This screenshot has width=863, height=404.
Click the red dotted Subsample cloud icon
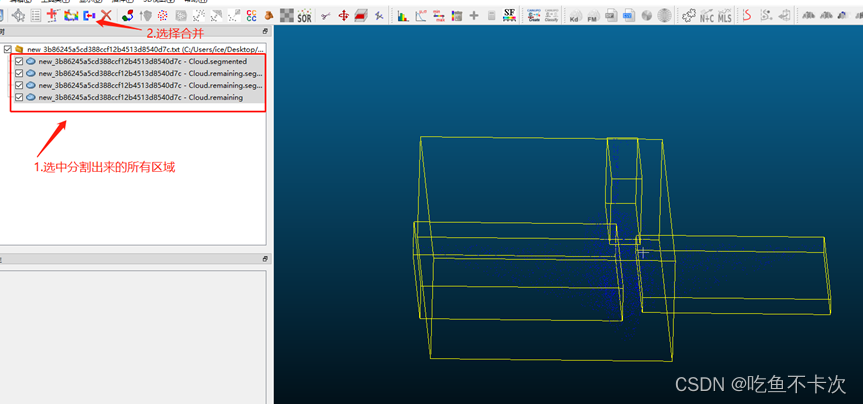pos(162,16)
